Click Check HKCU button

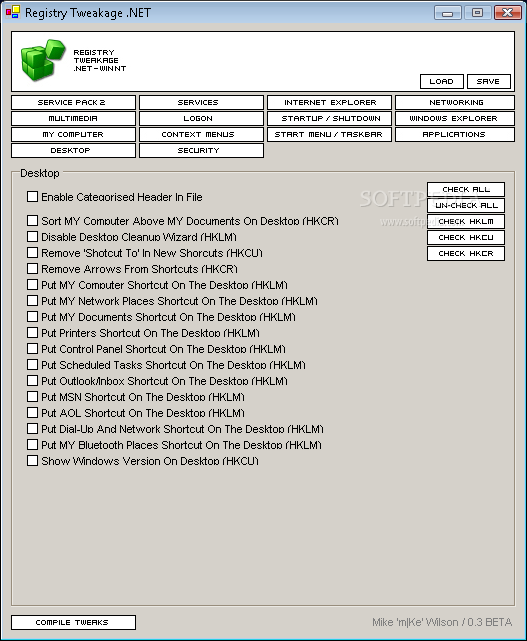466,237
